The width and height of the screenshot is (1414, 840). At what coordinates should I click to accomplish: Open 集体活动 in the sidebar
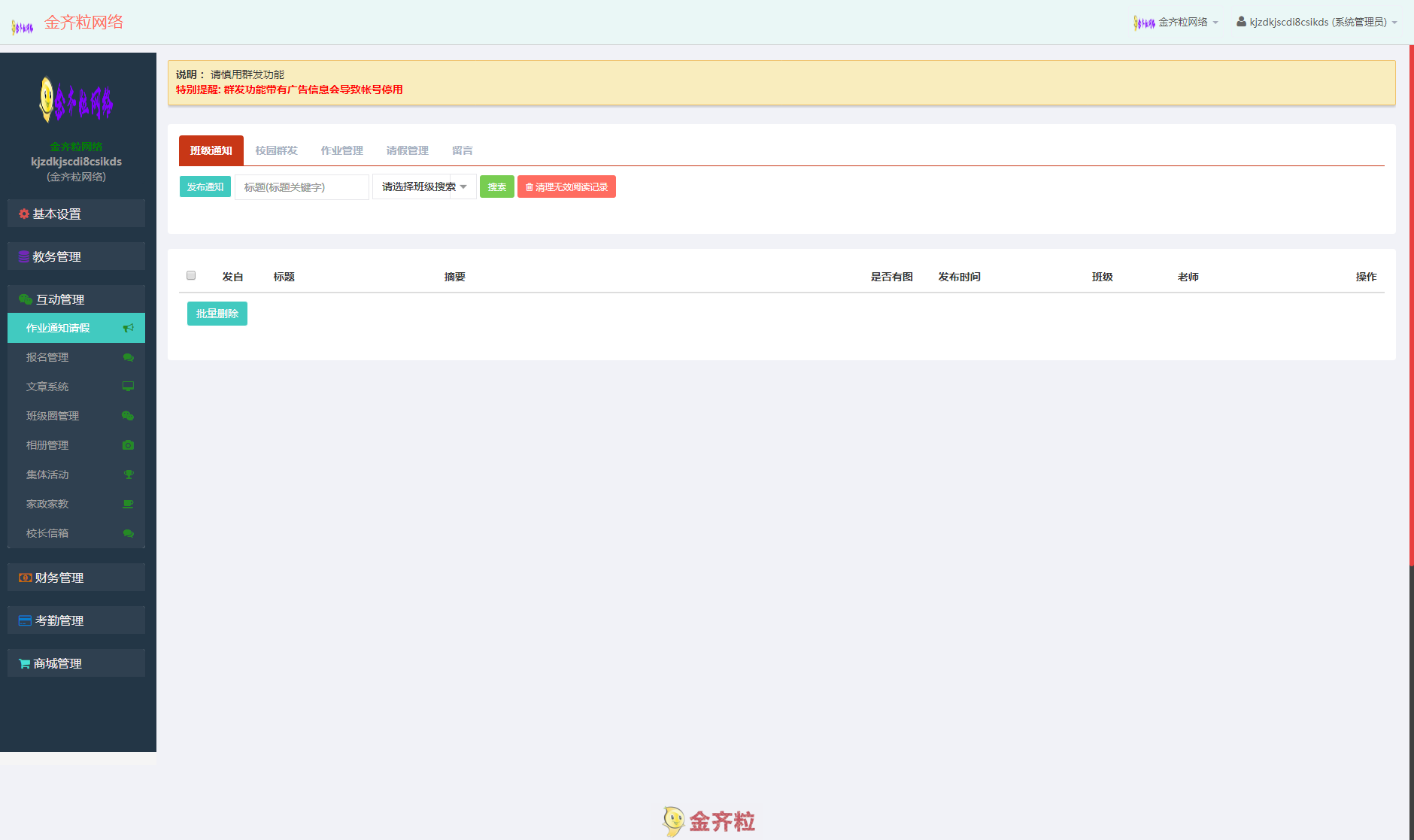click(76, 475)
